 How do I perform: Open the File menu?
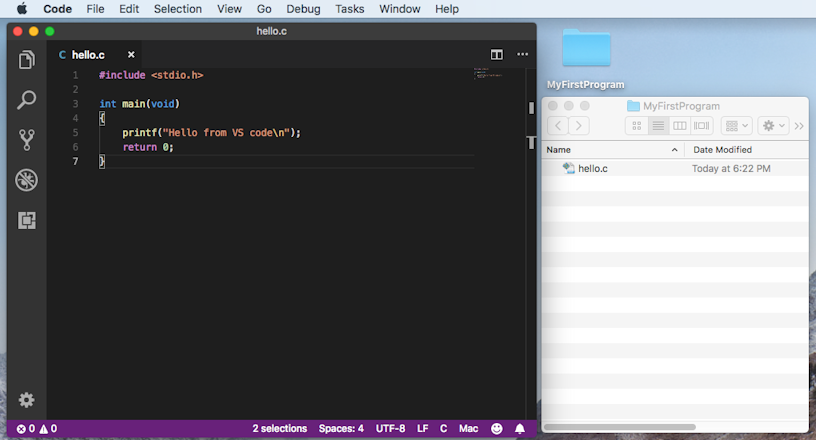point(95,9)
